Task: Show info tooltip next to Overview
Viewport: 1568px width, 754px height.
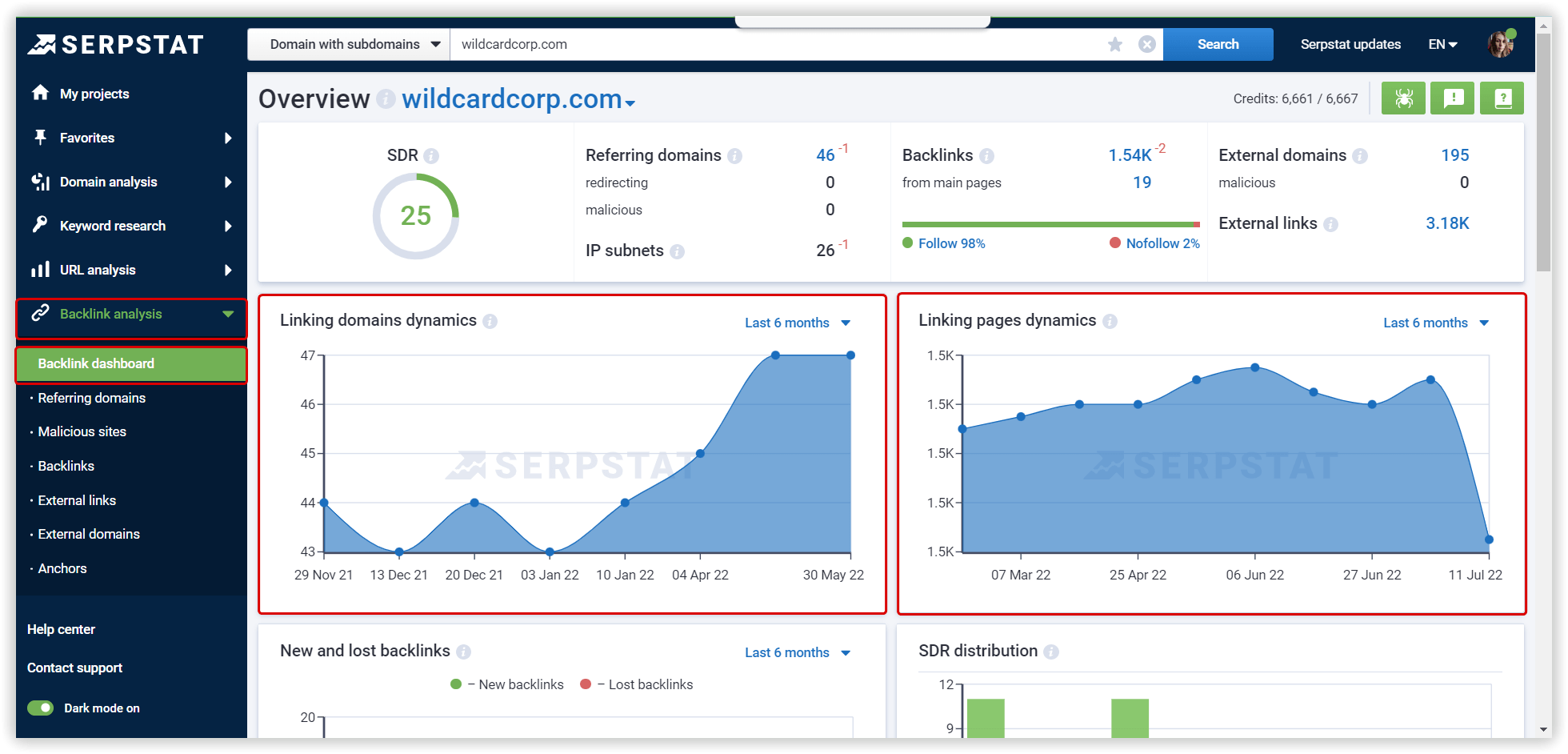Action: [x=386, y=99]
